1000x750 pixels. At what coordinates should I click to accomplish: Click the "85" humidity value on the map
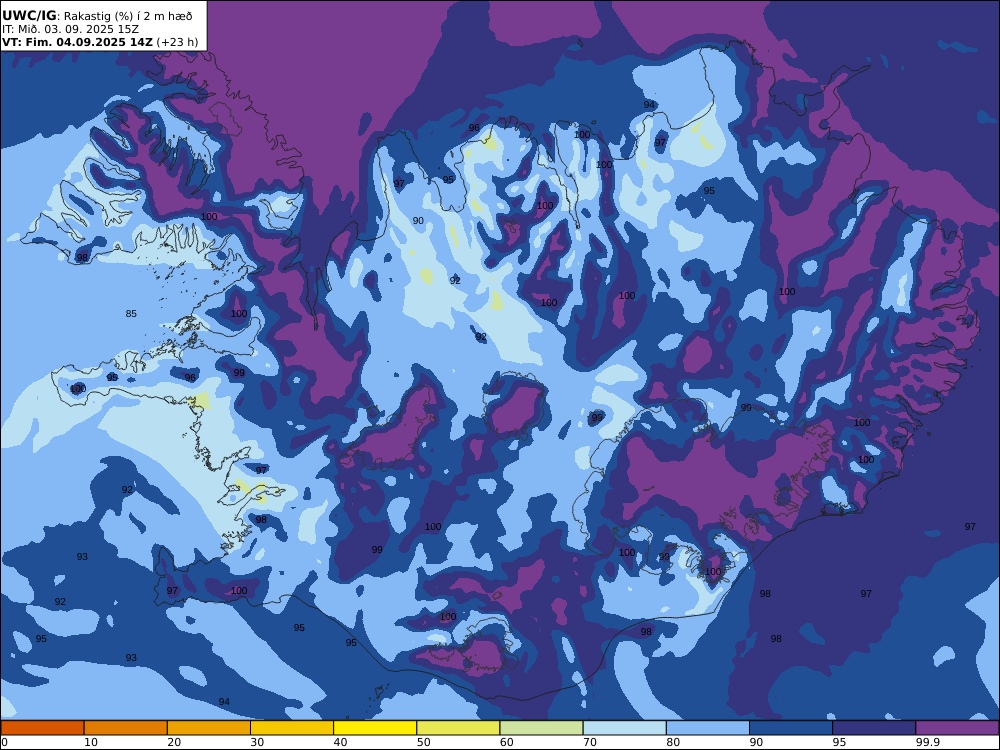coord(131,313)
